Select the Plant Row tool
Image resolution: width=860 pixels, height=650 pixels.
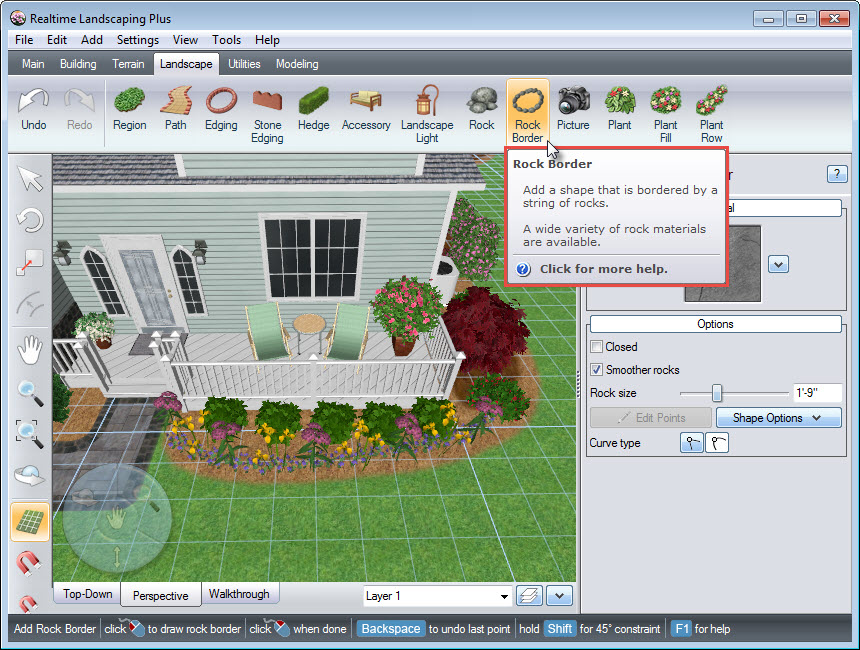click(x=711, y=115)
